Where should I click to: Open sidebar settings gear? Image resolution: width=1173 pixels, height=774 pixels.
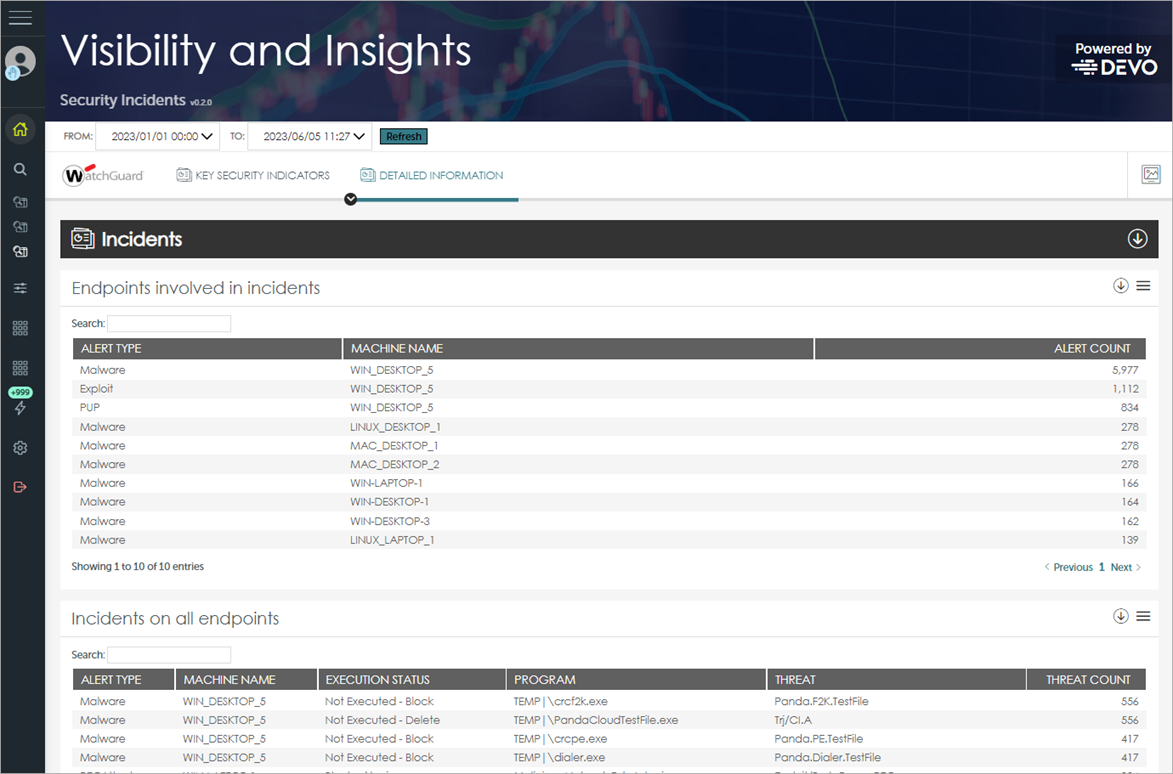(x=20, y=448)
